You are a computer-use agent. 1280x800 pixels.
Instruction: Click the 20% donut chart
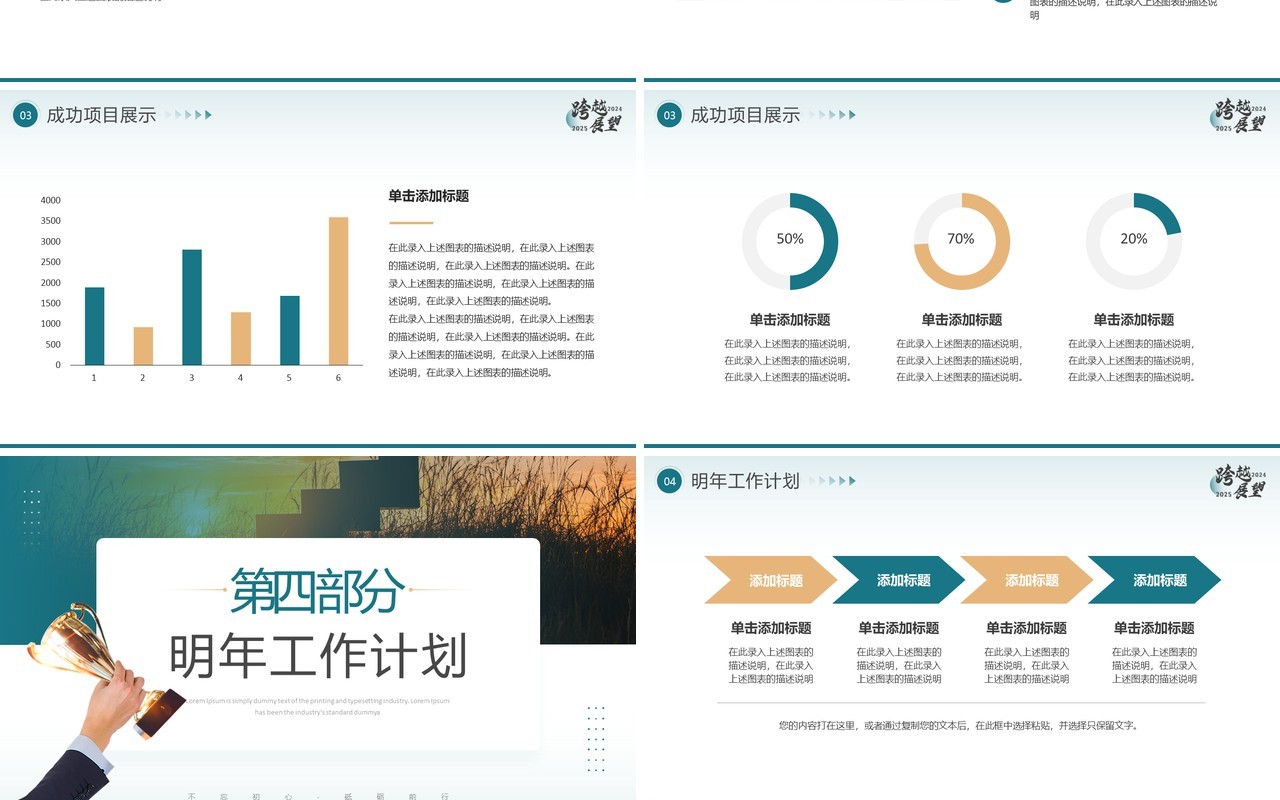pos(1134,241)
